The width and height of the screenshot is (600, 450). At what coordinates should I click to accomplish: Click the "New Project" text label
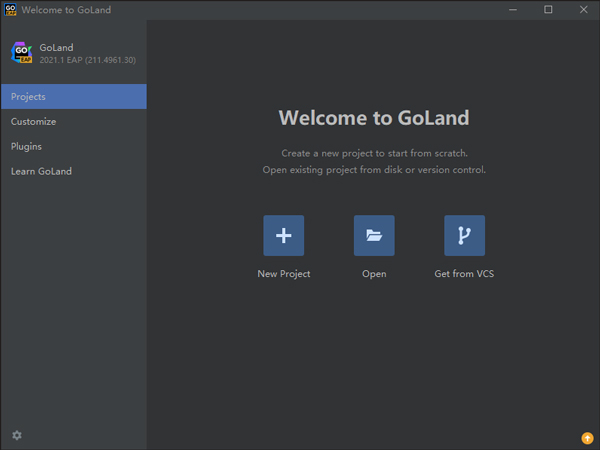pos(284,274)
